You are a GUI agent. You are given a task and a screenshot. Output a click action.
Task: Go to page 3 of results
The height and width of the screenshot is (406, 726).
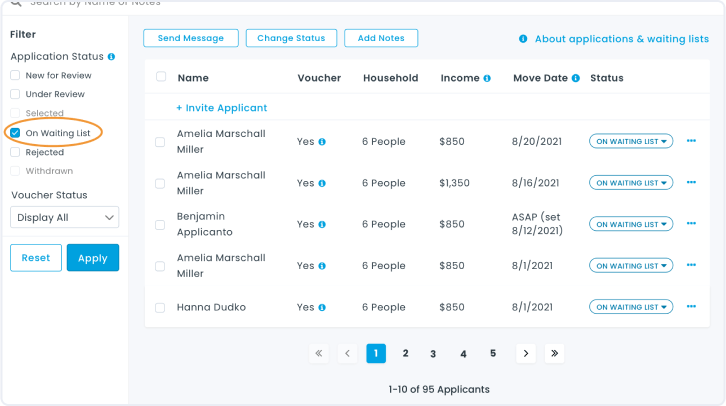433,353
